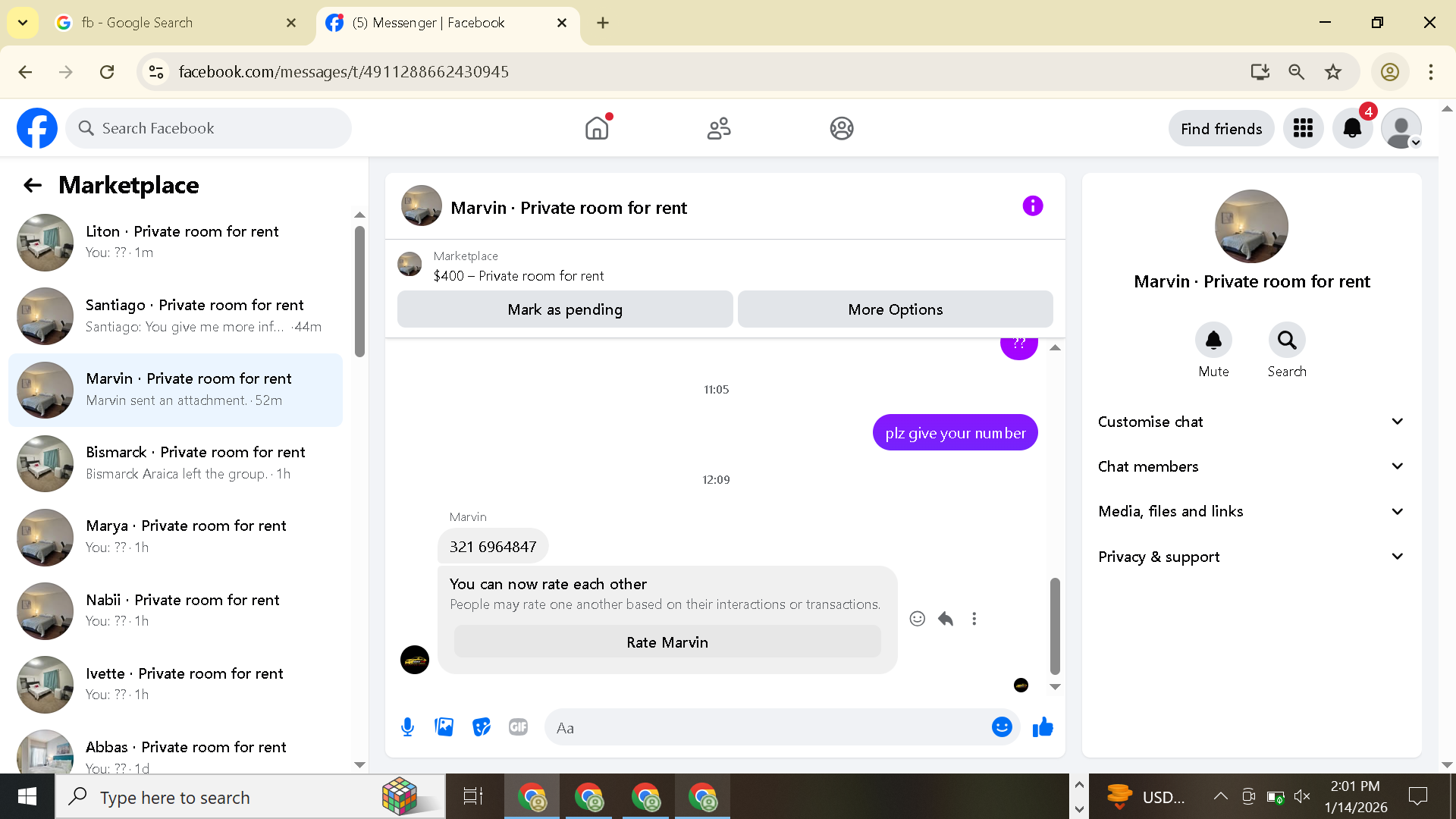Send a thumbs-up like
1456x819 pixels.
point(1043,727)
